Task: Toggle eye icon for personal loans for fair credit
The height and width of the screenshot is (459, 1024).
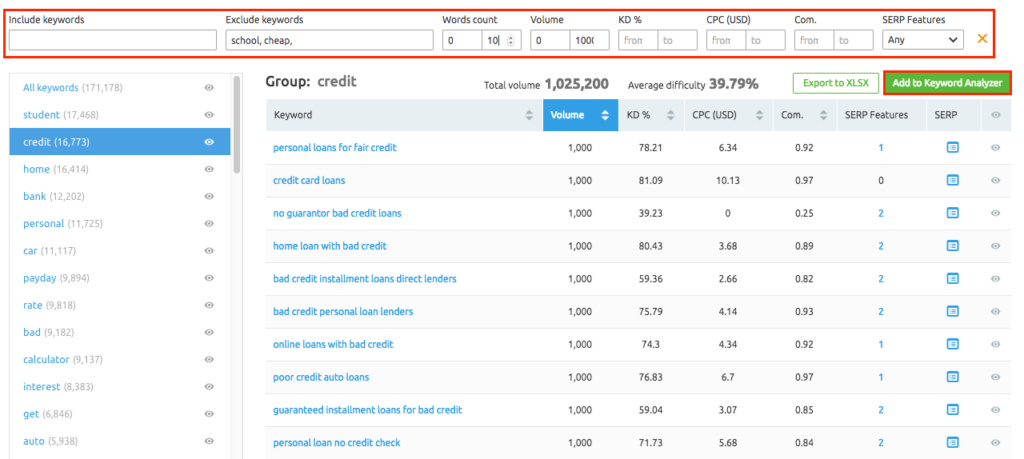Action: 995,148
